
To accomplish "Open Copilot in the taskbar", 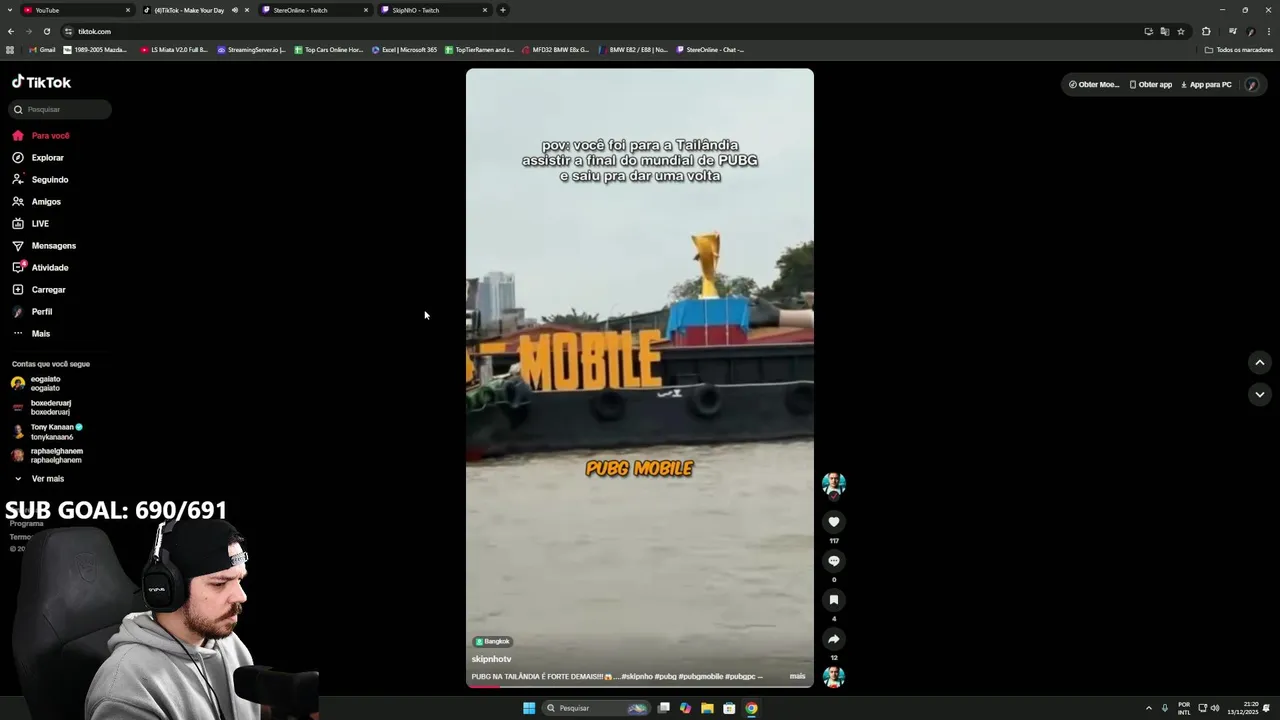I will tap(685, 708).
